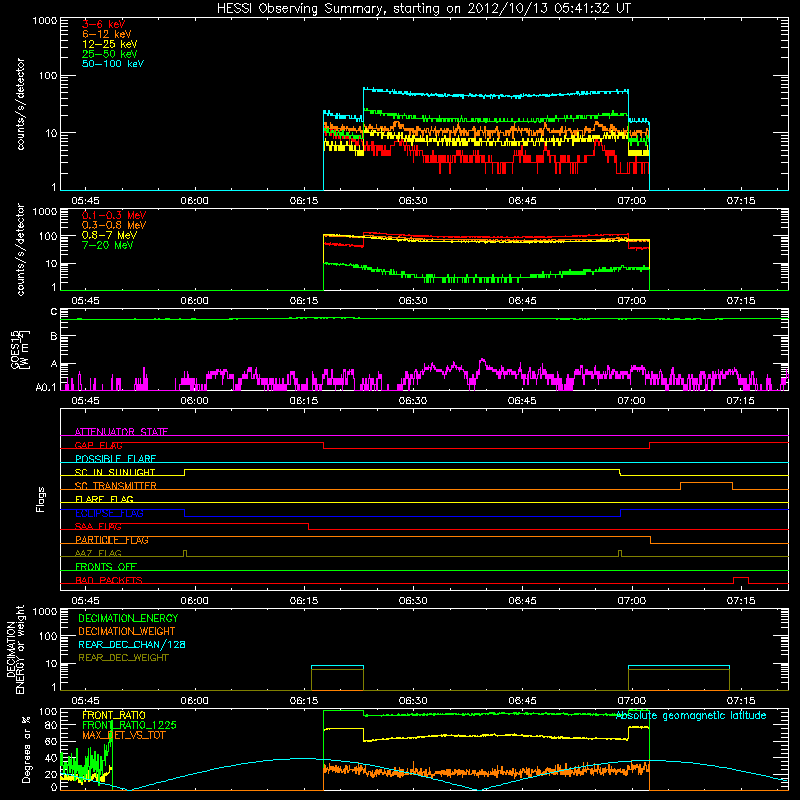800x800 pixels.
Task: Select the green FRONTS_OFF label
Action: pyautogui.click(x=106, y=567)
